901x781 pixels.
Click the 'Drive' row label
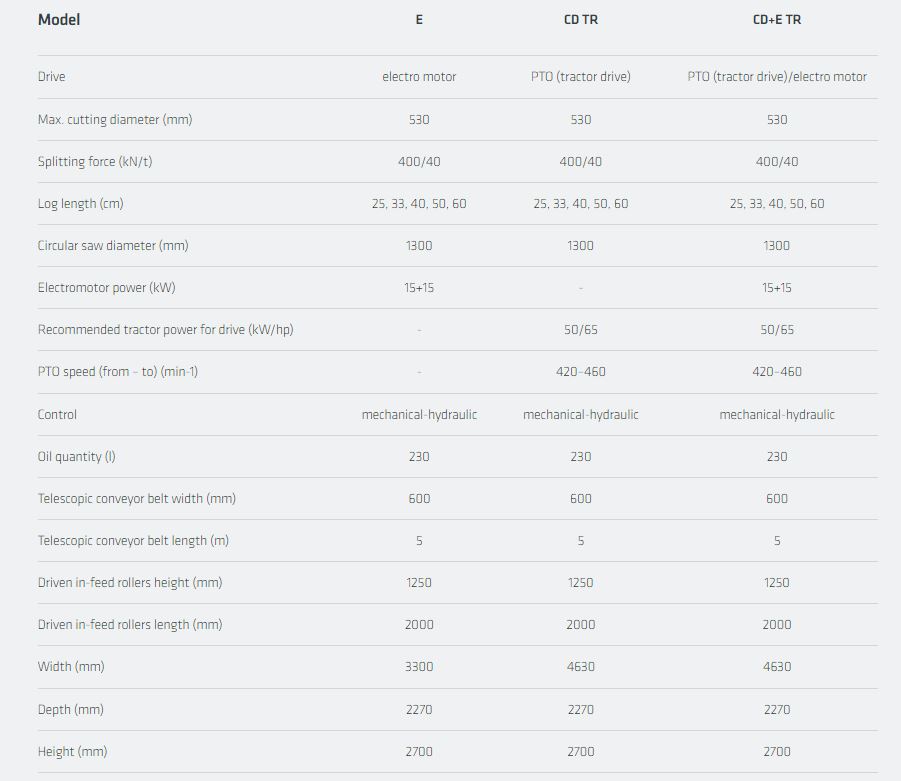click(52, 77)
